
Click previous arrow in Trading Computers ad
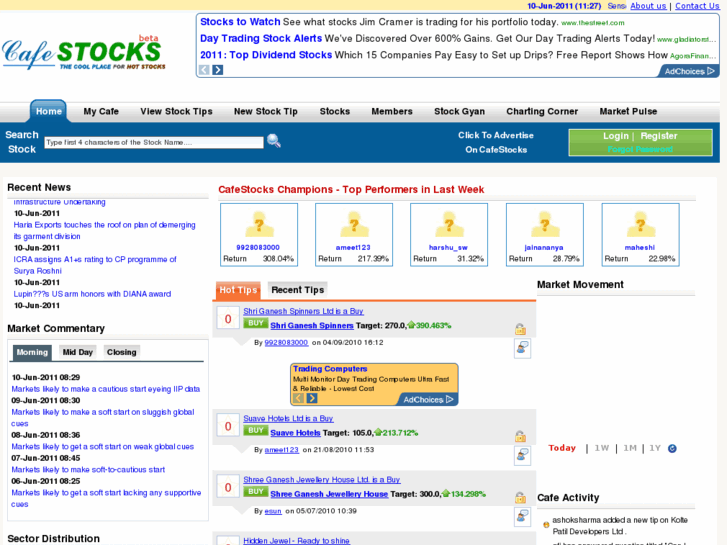[299, 398]
